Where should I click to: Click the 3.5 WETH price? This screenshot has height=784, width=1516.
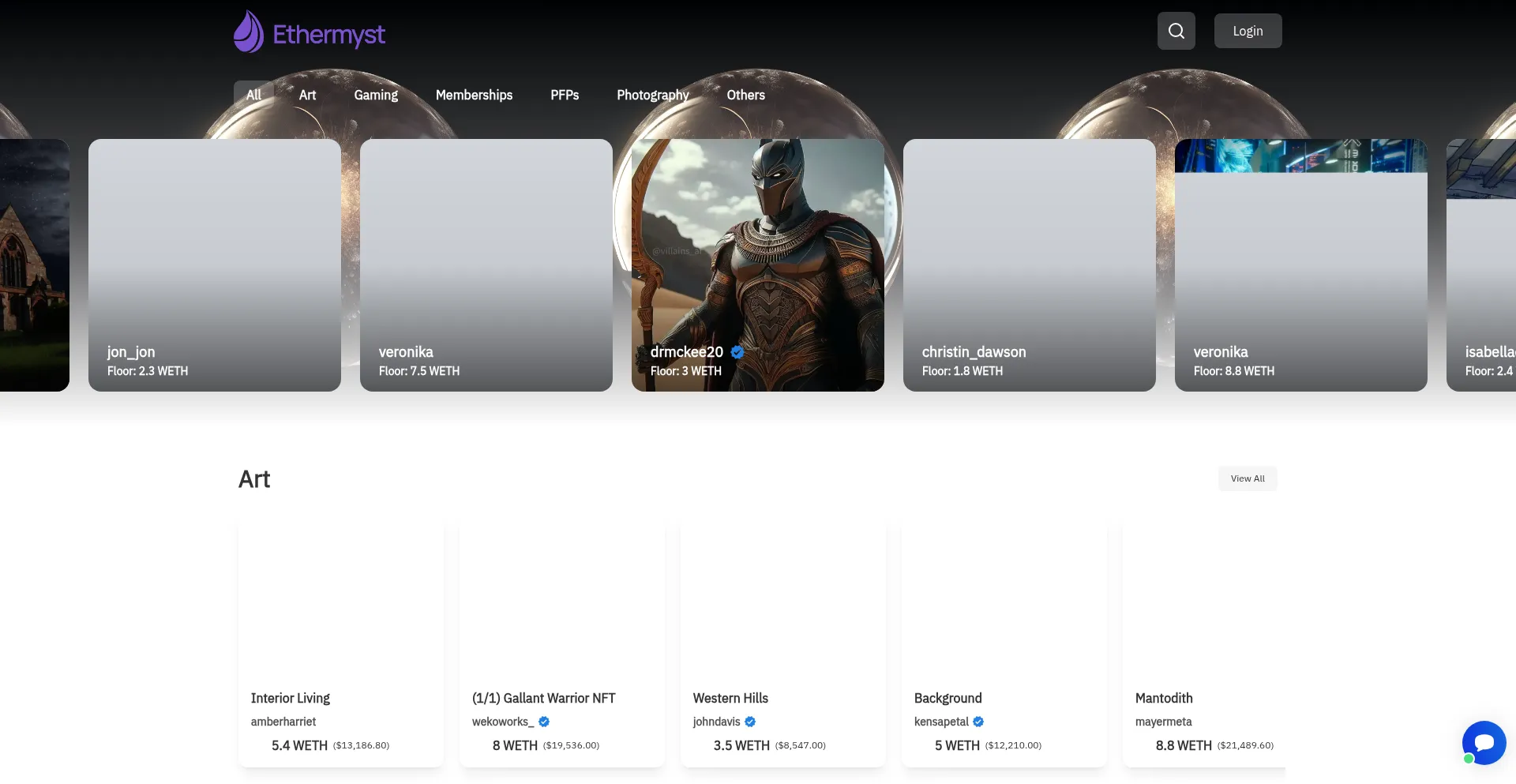tap(741, 745)
